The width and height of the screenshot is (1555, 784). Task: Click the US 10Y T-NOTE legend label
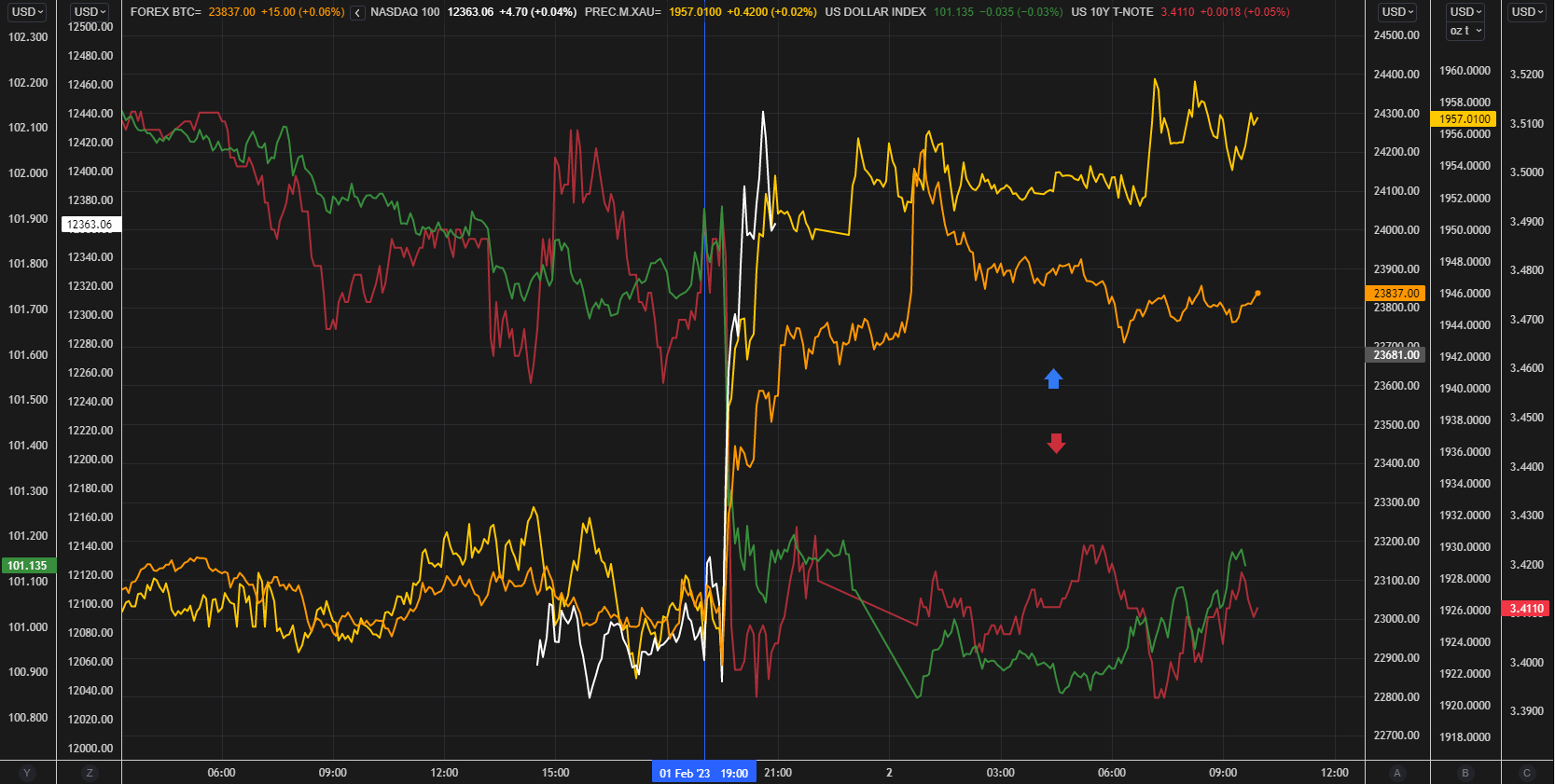tap(1112, 12)
